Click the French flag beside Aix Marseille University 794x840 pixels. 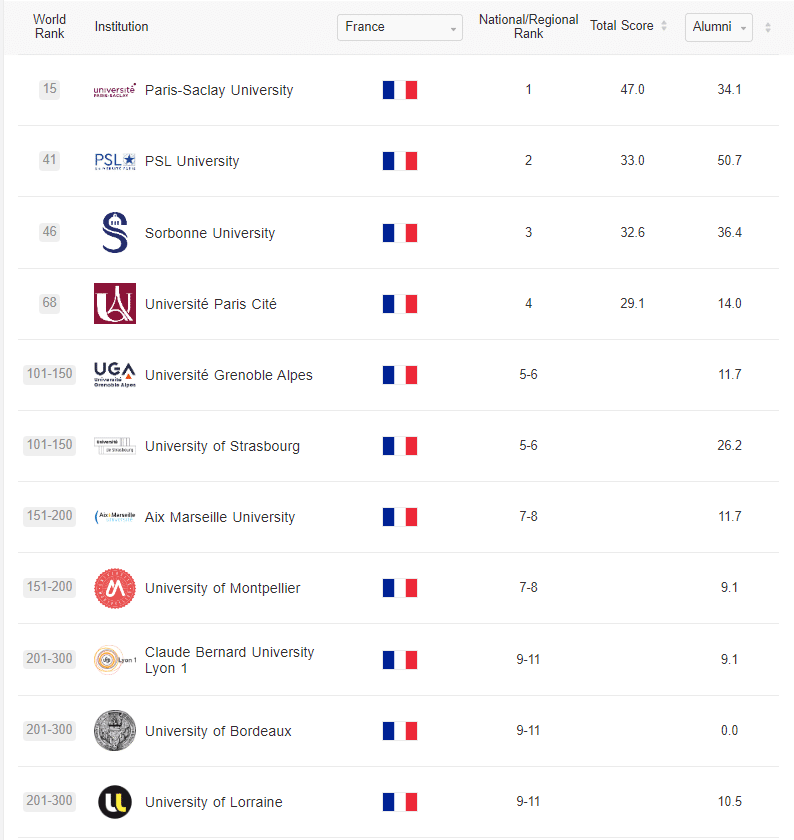coord(400,517)
